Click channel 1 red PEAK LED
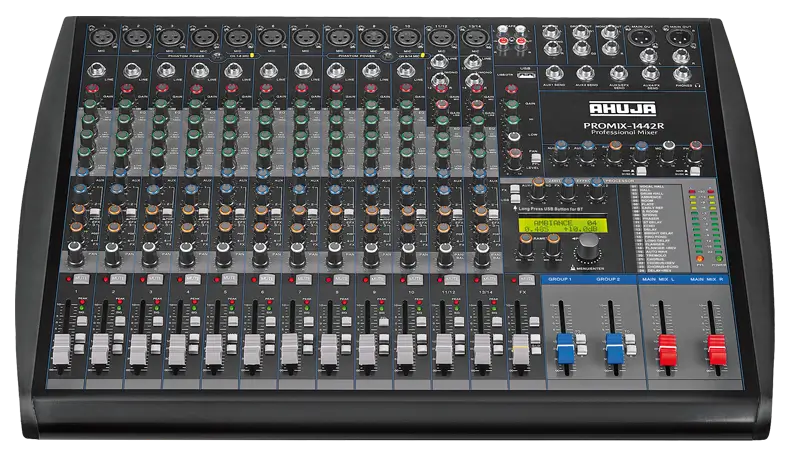 click(82, 303)
